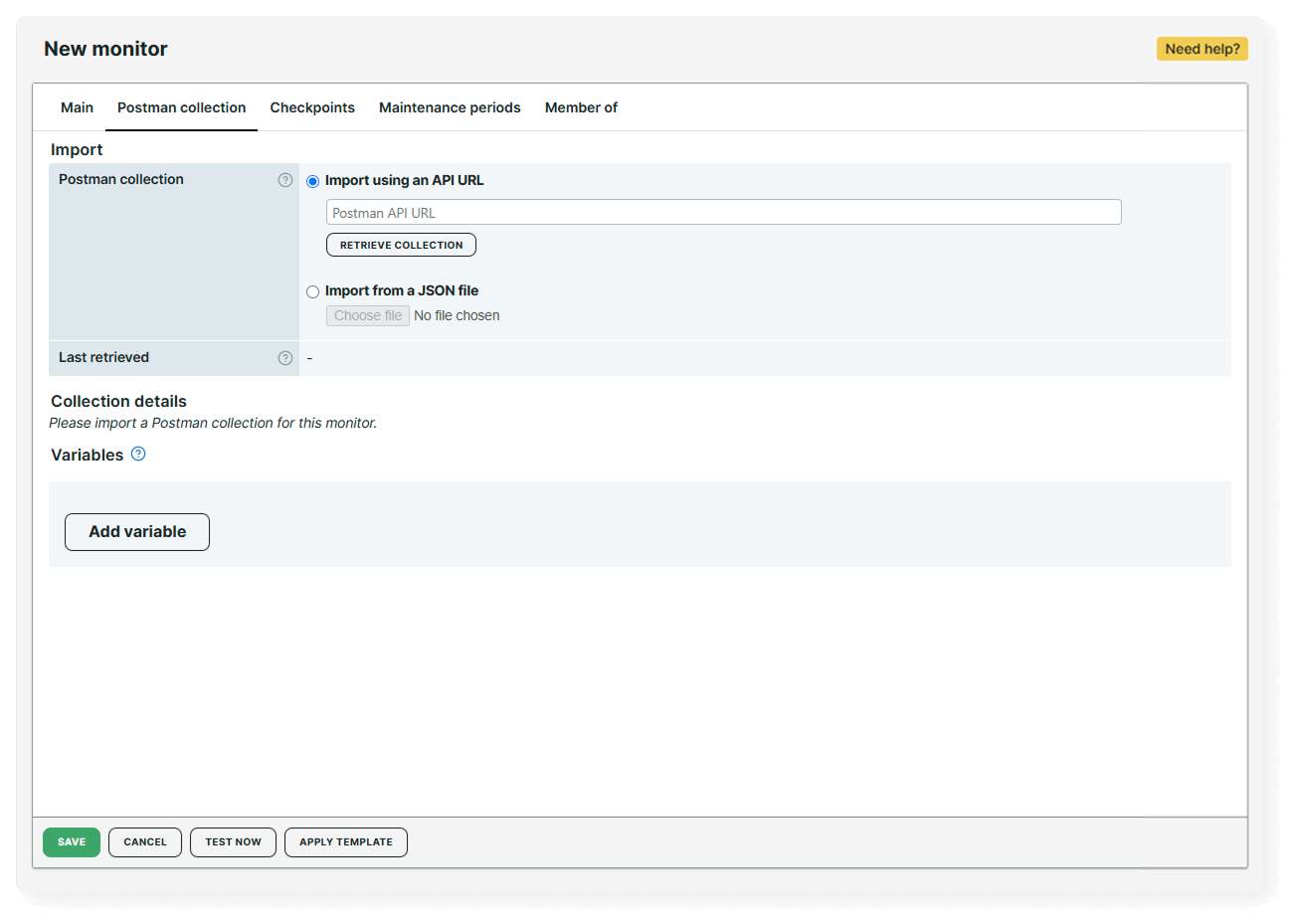This screenshot has width=1296, height=924.
Task: Click the Apply Template button
Action: [345, 841]
